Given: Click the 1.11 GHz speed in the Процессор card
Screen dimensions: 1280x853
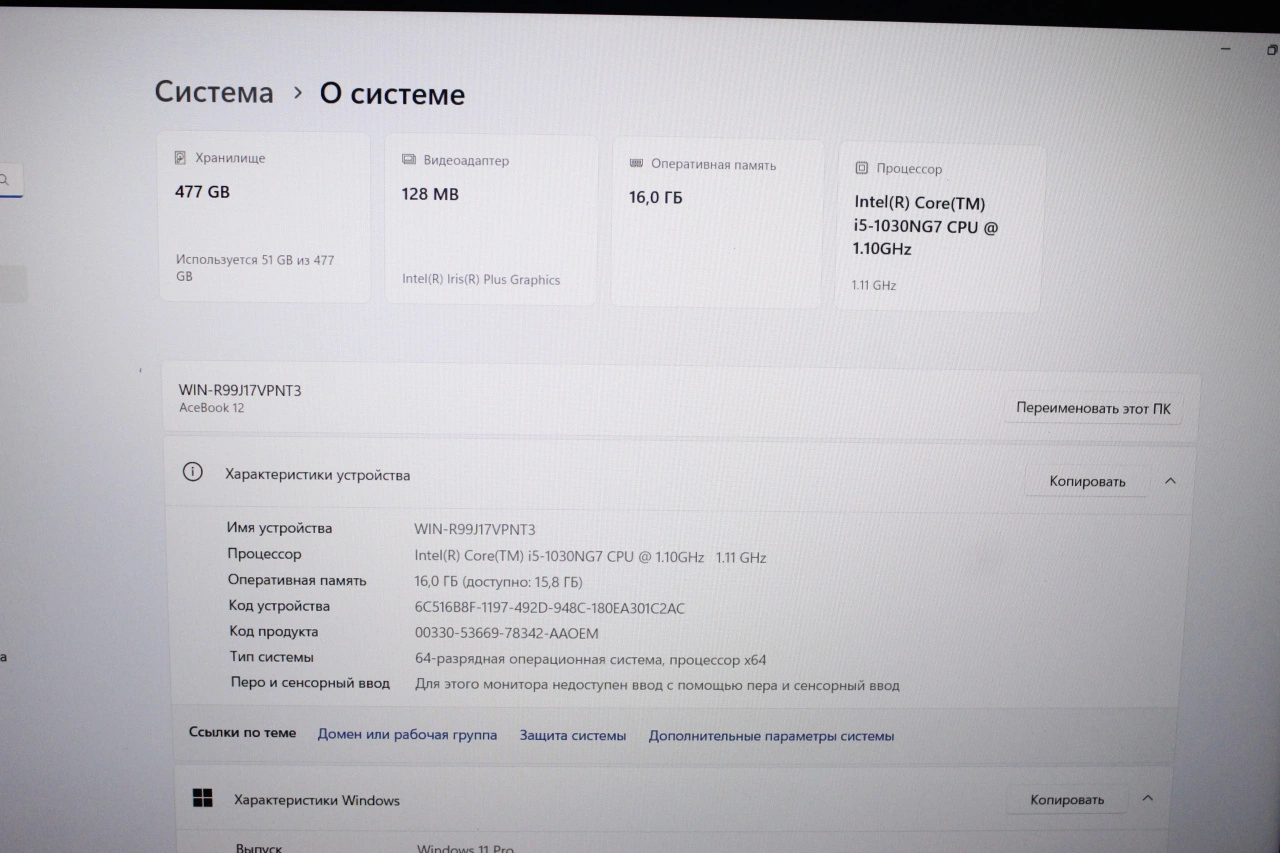Looking at the screenshot, I should pos(874,285).
